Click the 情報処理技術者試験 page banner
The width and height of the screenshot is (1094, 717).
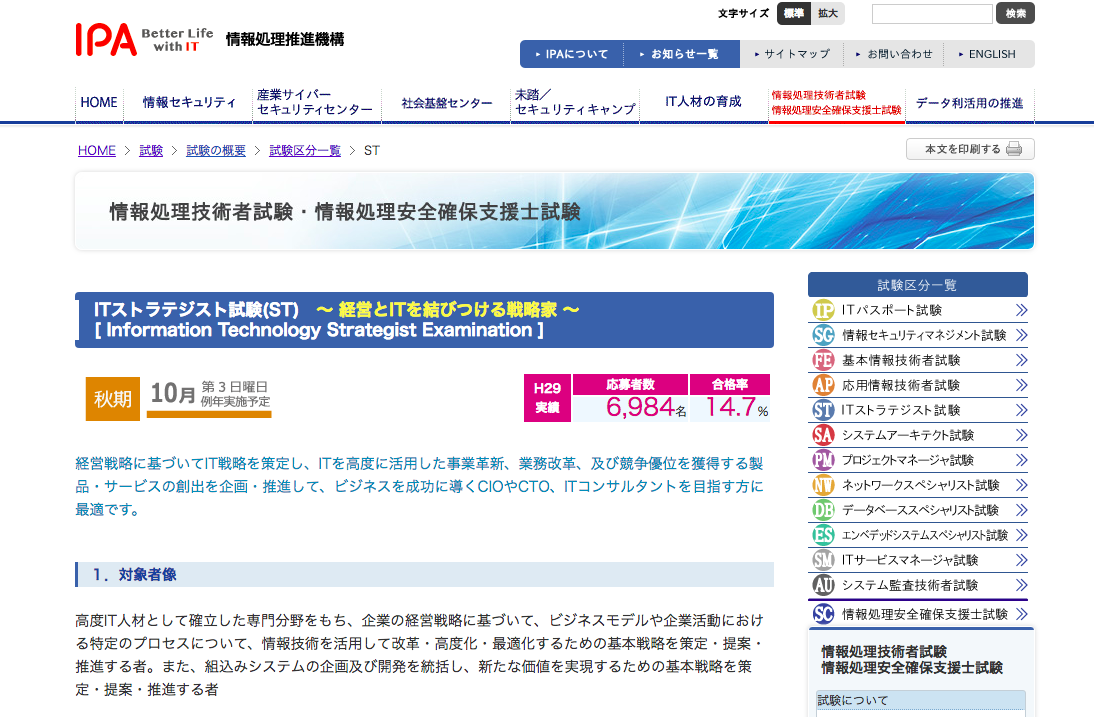(555, 211)
